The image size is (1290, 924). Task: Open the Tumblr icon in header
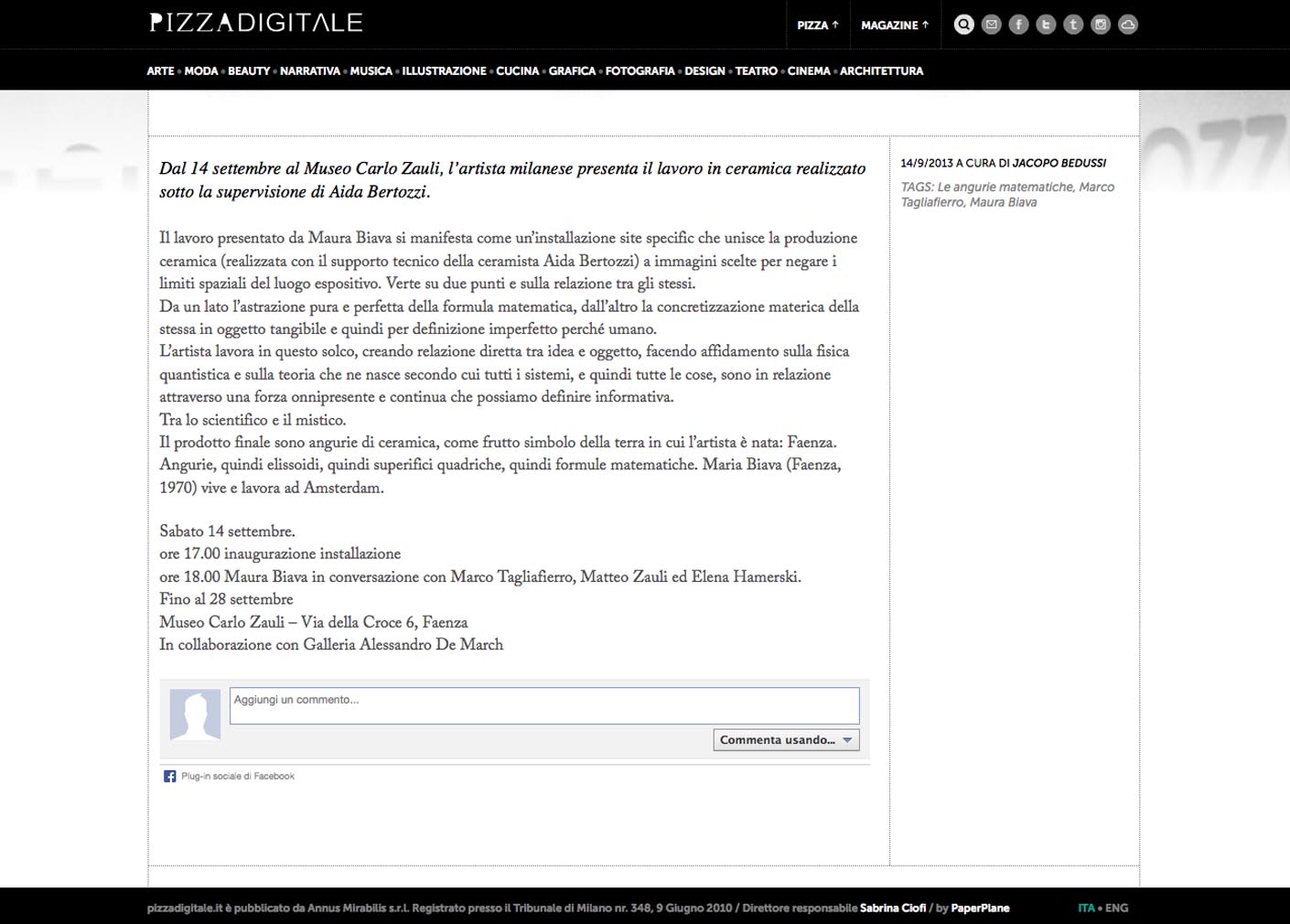pos(1073,25)
